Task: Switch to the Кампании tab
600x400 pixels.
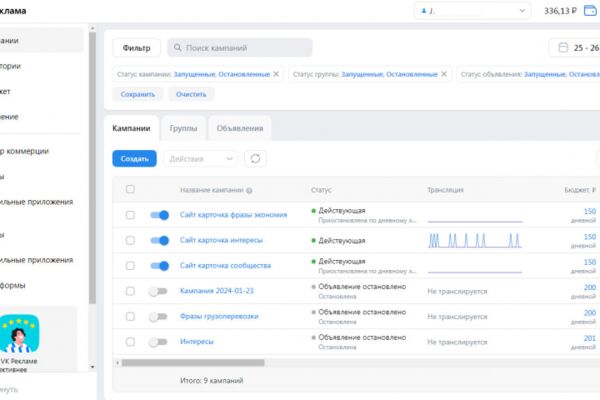Action: (x=131, y=128)
